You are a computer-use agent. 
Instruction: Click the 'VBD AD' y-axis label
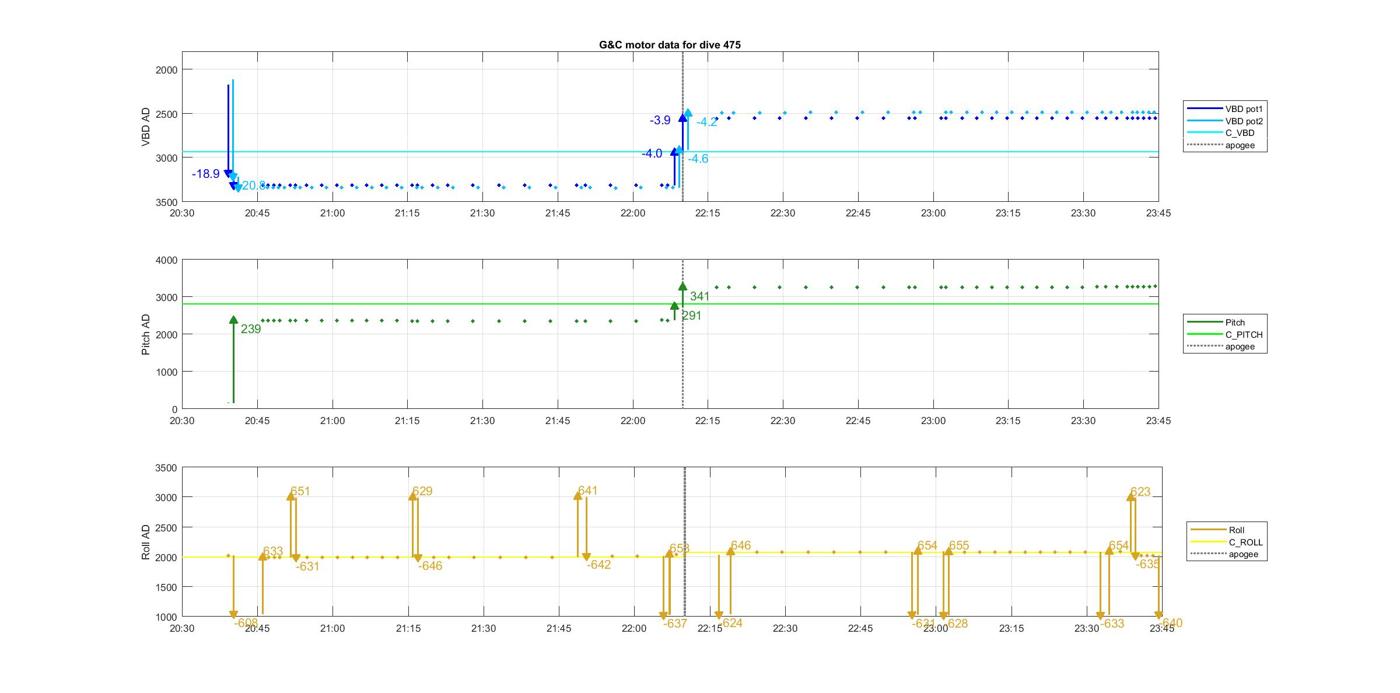(146, 126)
